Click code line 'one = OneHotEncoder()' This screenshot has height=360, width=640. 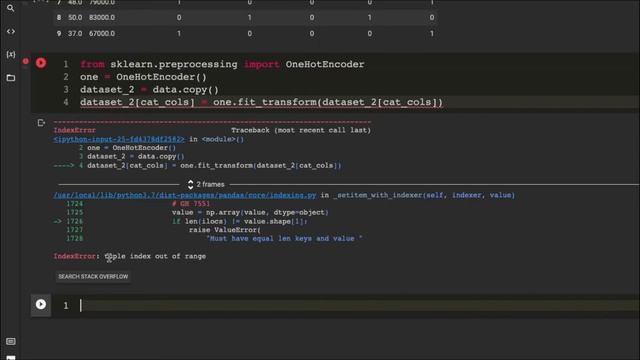[x=143, y=77]
